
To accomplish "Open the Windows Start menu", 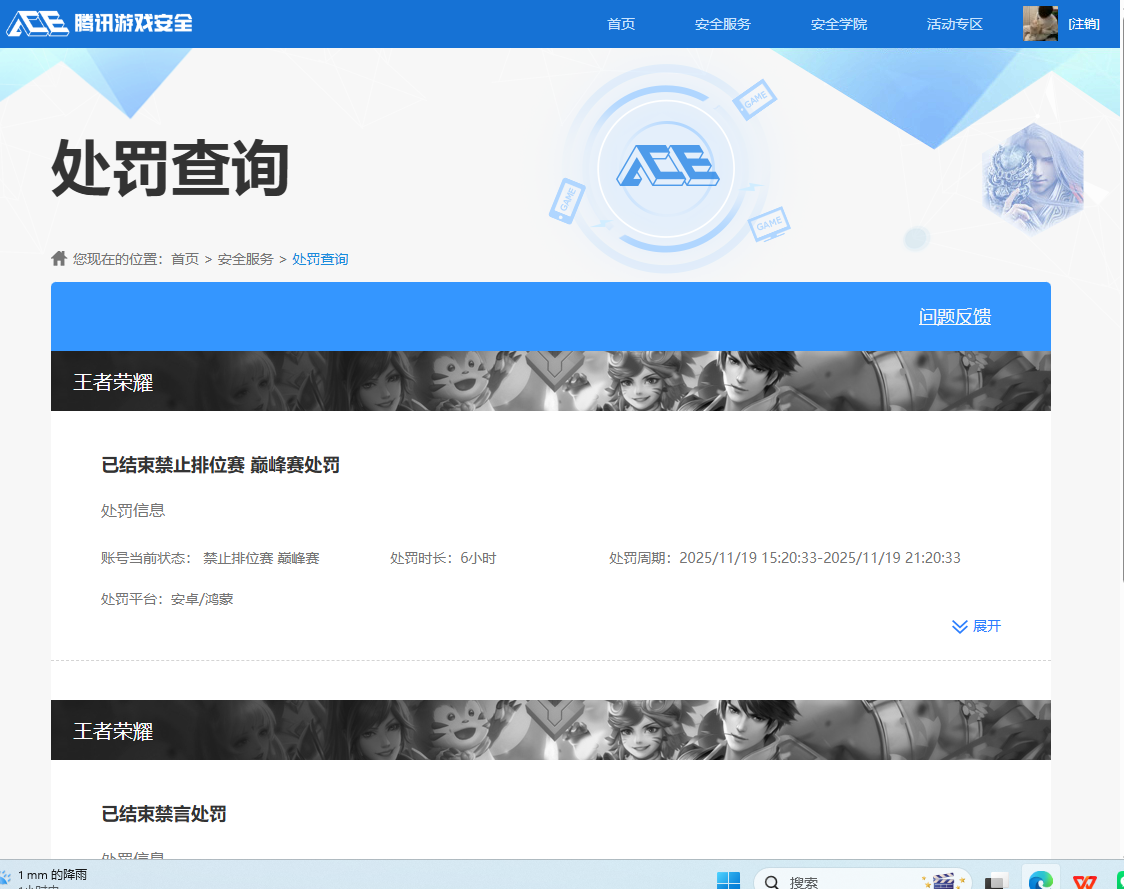I will (728, 881).
